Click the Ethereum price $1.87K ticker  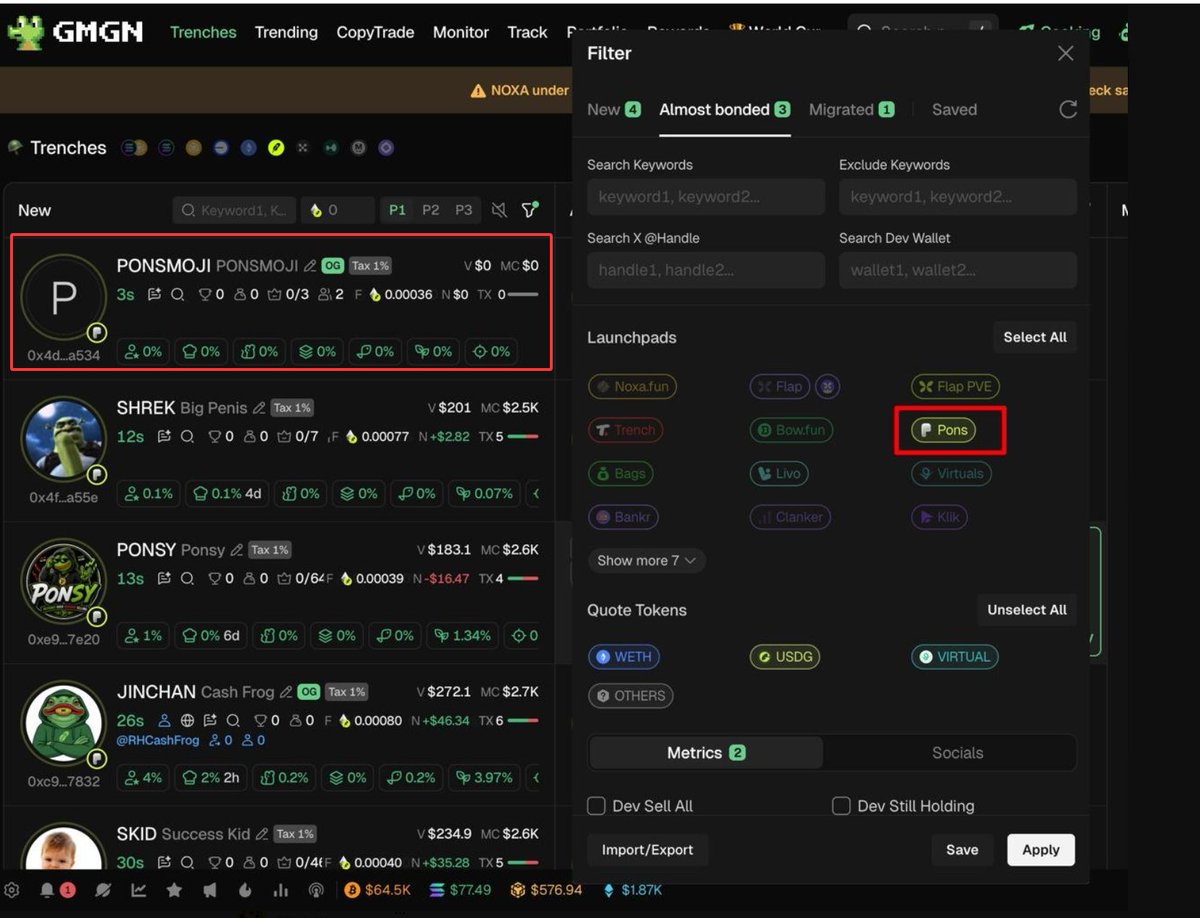[632, 890]
